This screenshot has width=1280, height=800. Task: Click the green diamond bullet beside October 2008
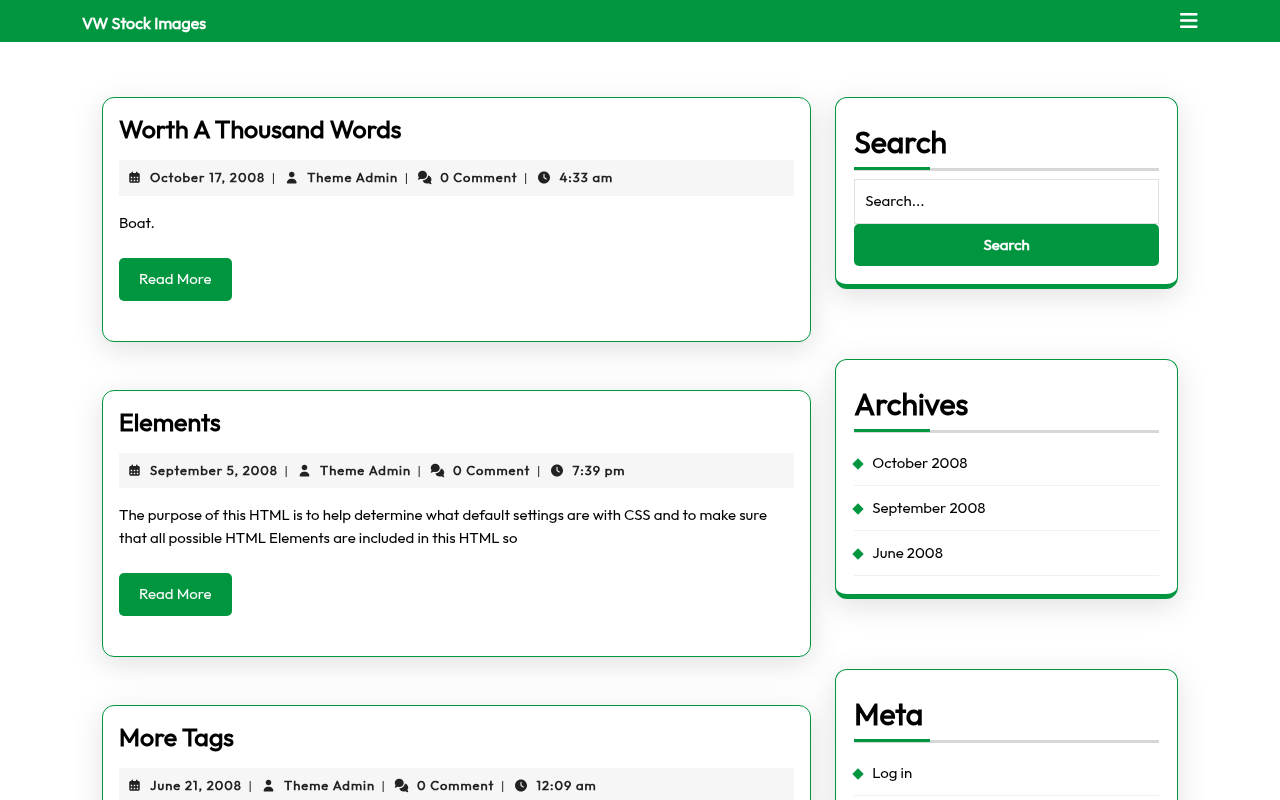[858, 463]
